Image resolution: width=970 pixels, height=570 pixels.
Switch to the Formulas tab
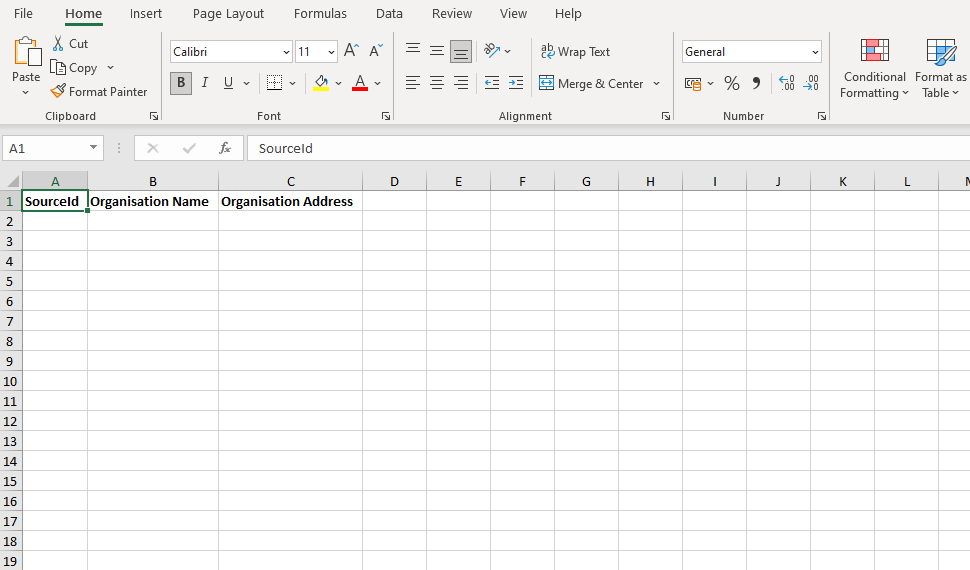pos(320,14)
